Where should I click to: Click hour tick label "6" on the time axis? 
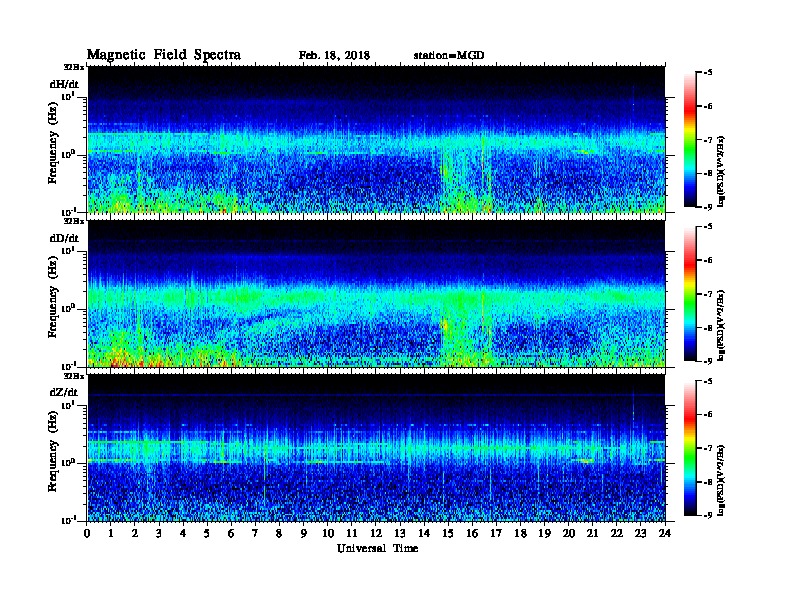coord(231,533)
